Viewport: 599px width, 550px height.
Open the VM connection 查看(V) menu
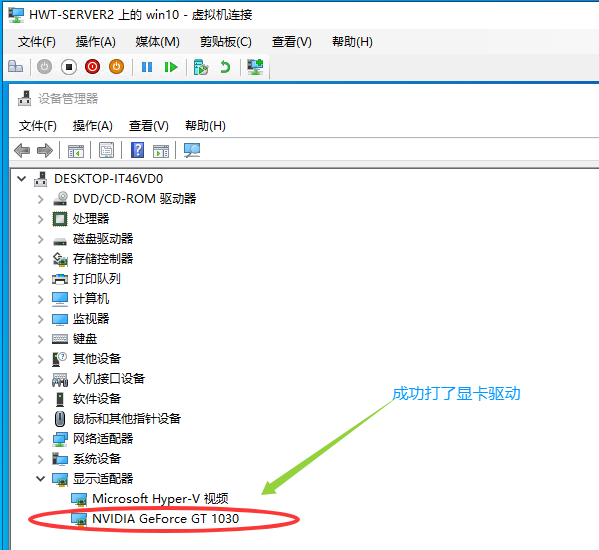(291, 42)
